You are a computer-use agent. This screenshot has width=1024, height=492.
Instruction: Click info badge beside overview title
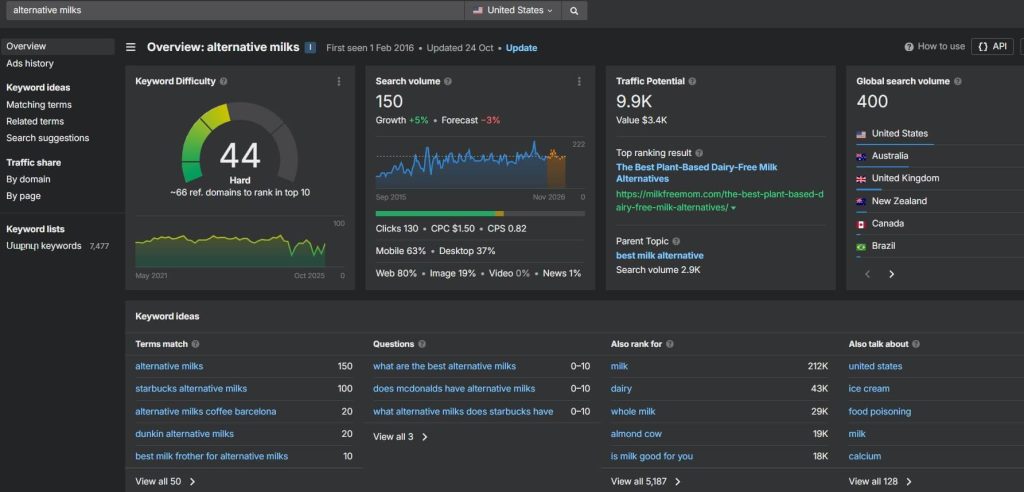311,47
